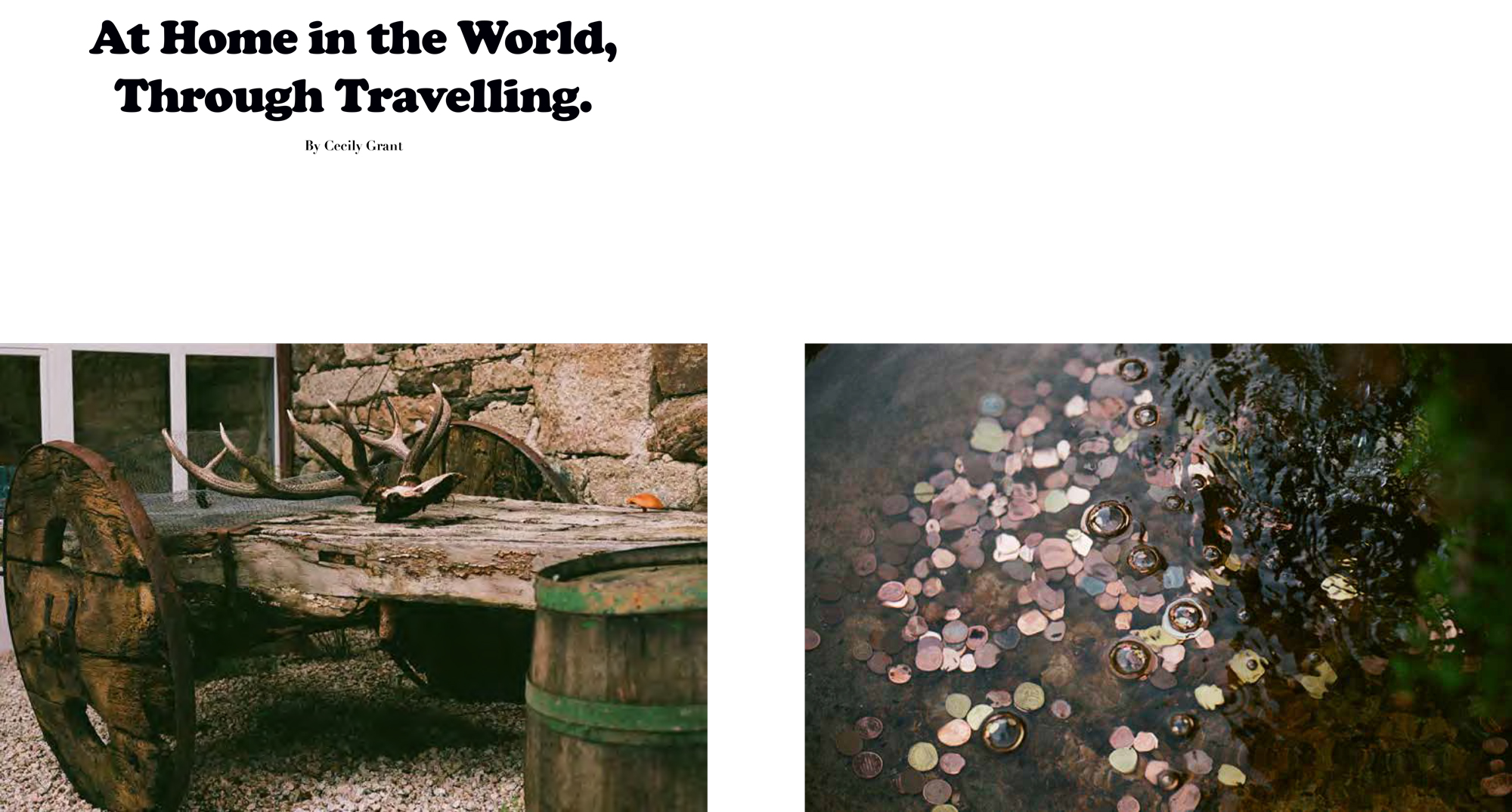The width and height of the screenshot is (1512, 812).
Task: Select the "By Cecily Grant" byline
Action: point(354,146)
